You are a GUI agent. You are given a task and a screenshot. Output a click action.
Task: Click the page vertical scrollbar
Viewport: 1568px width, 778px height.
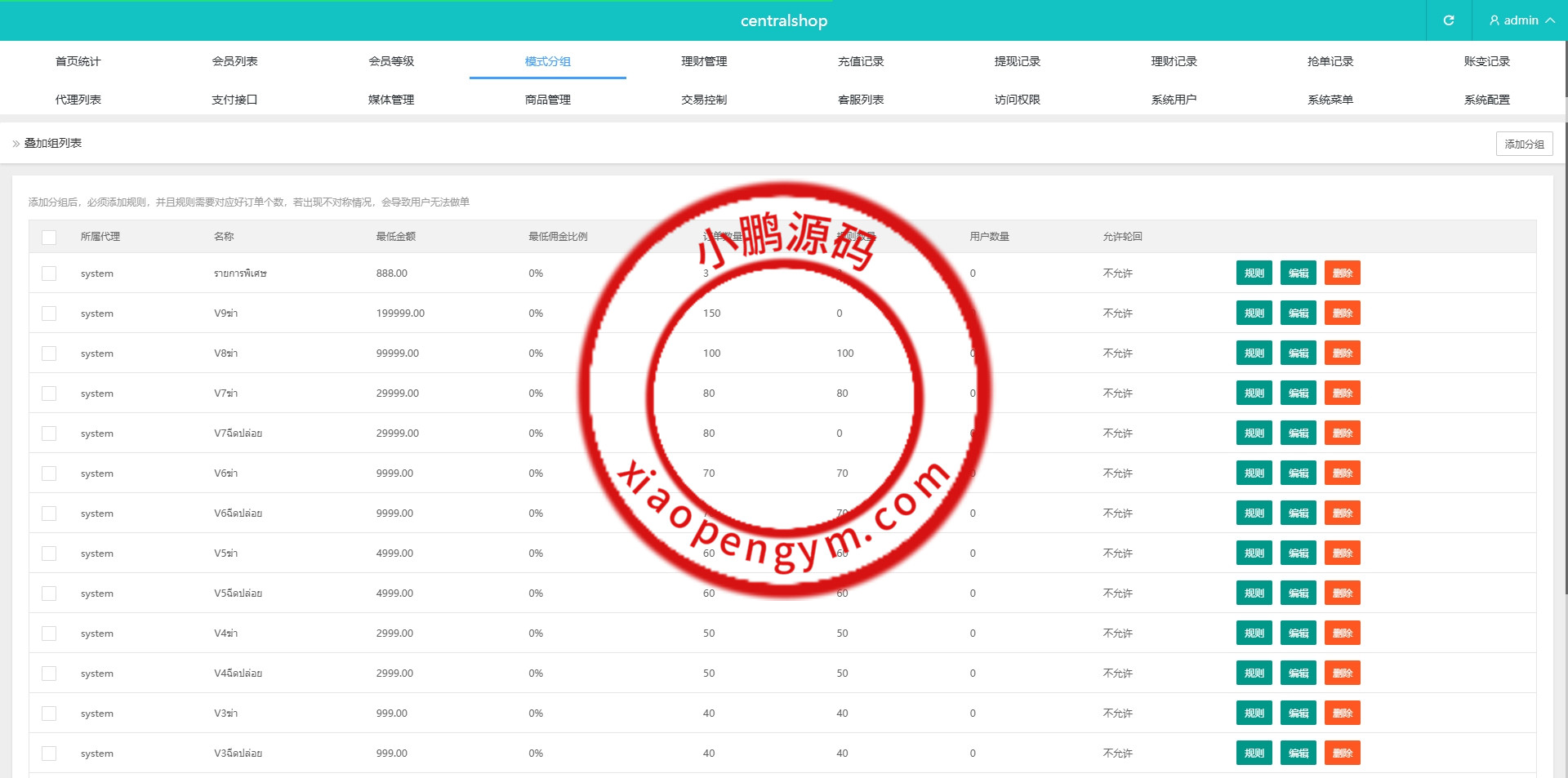click(x=1565, y=327)
